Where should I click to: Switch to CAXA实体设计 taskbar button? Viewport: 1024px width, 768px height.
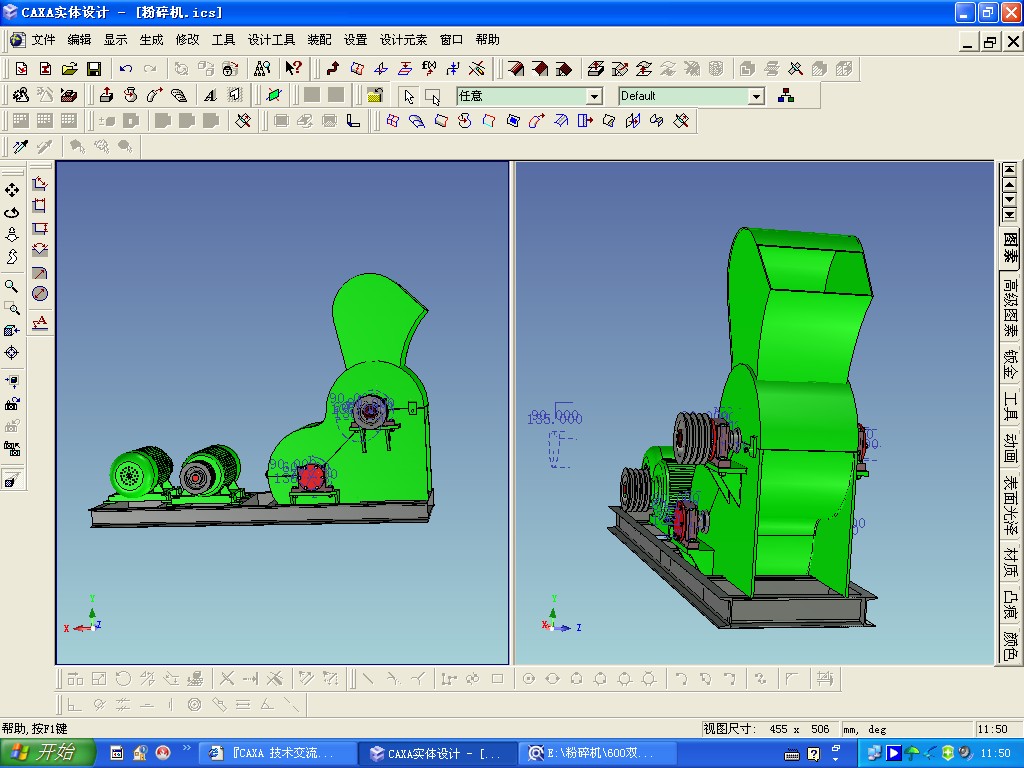(x=437, y=753)
